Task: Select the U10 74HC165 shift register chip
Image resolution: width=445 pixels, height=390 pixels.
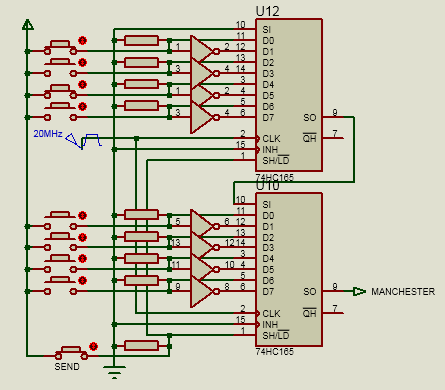Action: coord(289,269)
